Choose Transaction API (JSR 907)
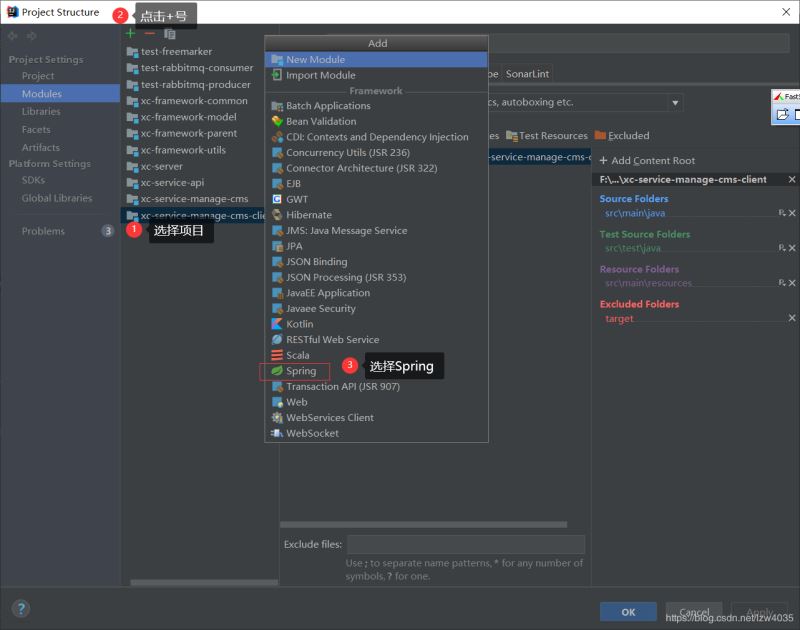Image resolution: width=800 pixels, height=630 pixels. tap(376, 387)
